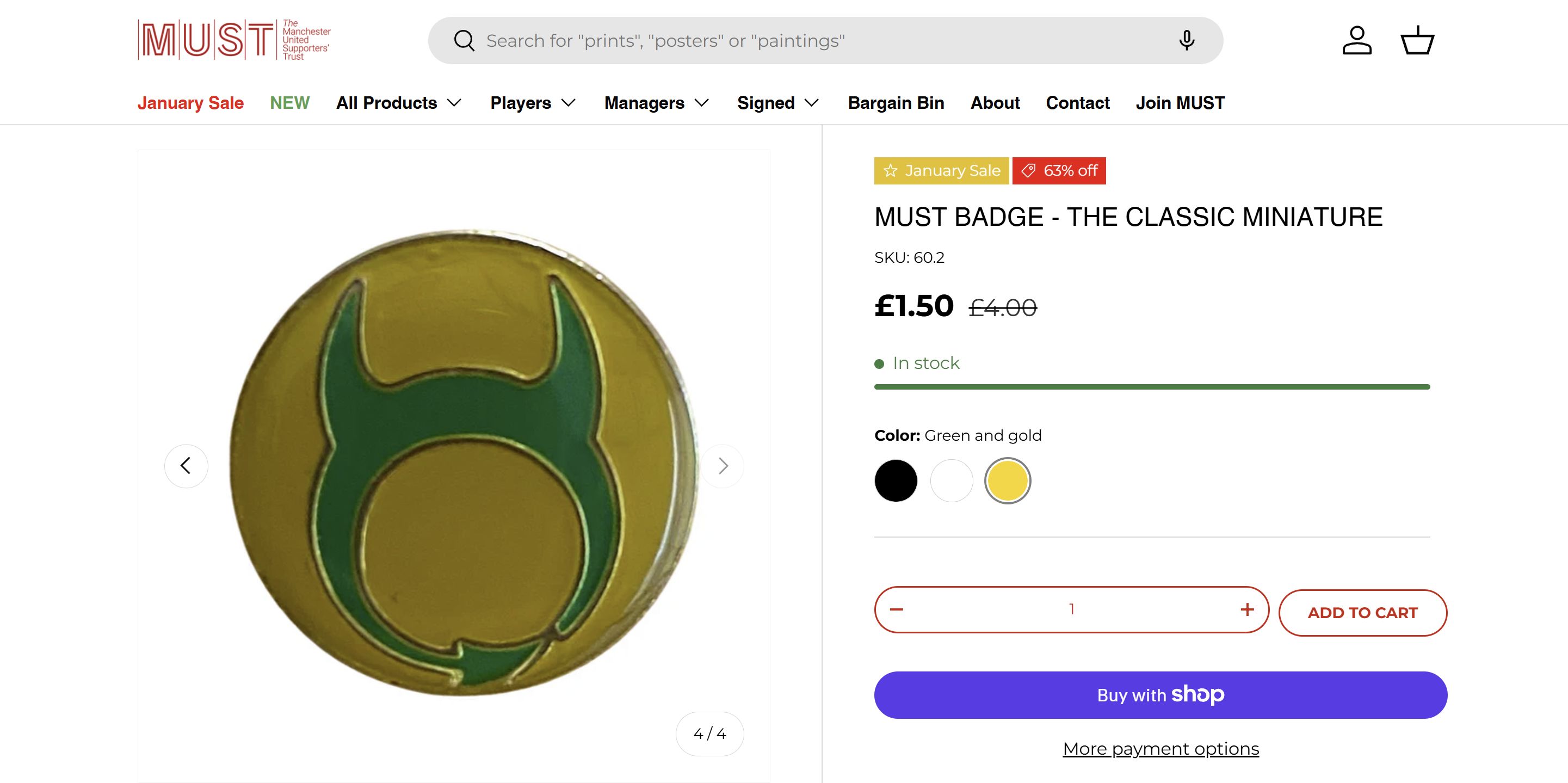Viewport: 1568px width, 783px height.
Task: Click into the product search field
Action: tap(791, 41)
